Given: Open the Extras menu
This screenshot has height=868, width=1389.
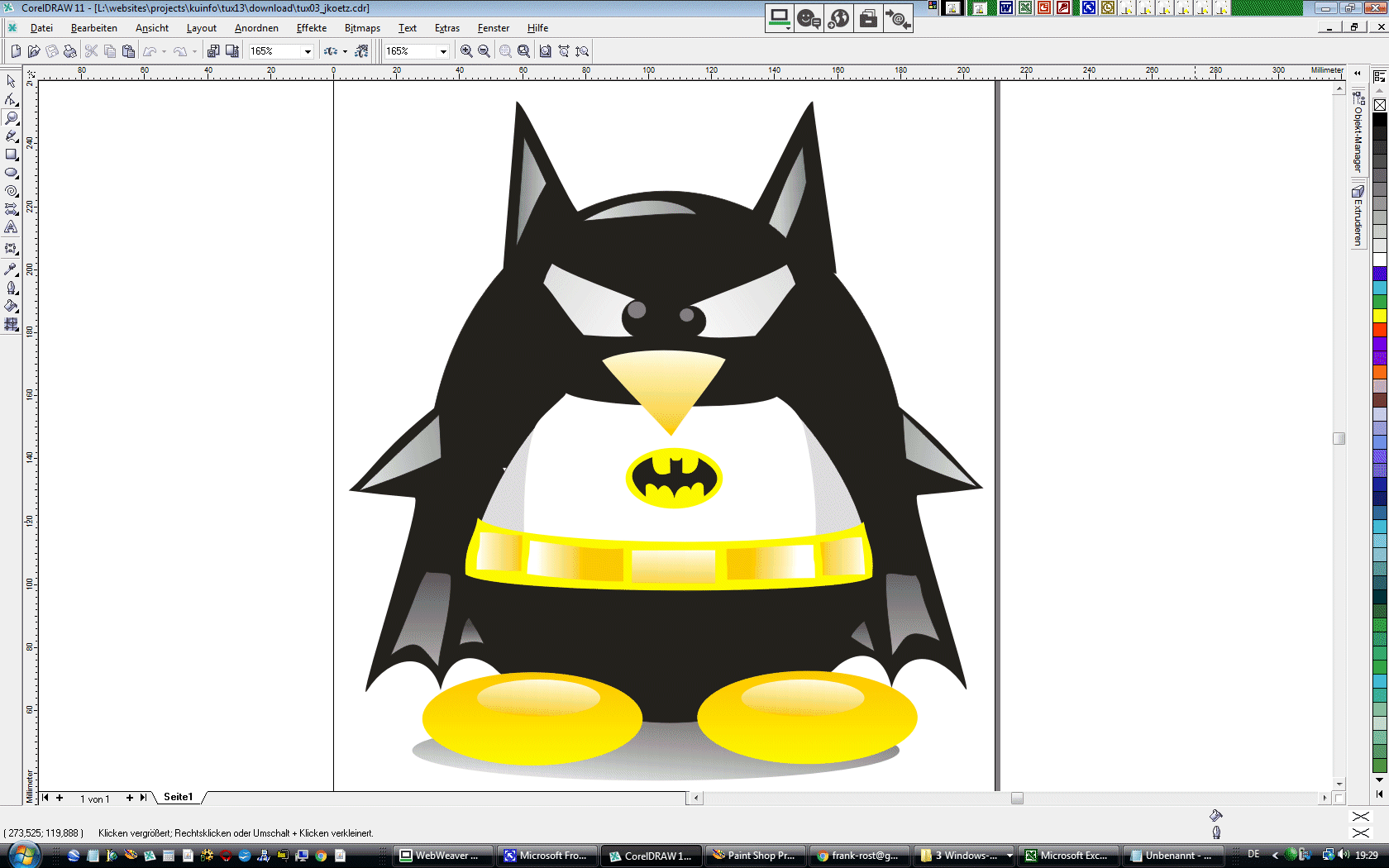Looking at the screenshot, I should click(447, 28).
